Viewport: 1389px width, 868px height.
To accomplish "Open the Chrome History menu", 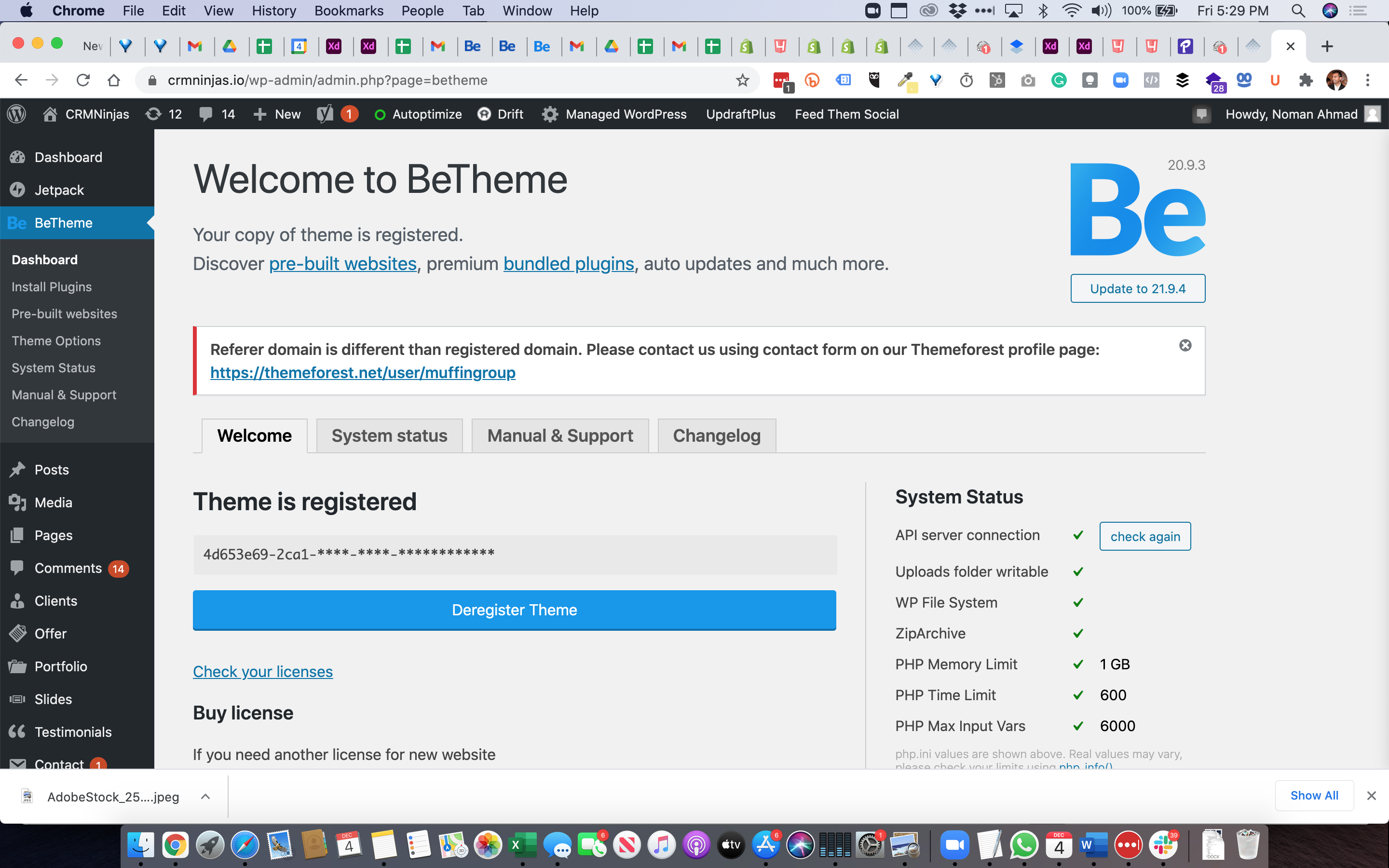I will coord(274,11).
